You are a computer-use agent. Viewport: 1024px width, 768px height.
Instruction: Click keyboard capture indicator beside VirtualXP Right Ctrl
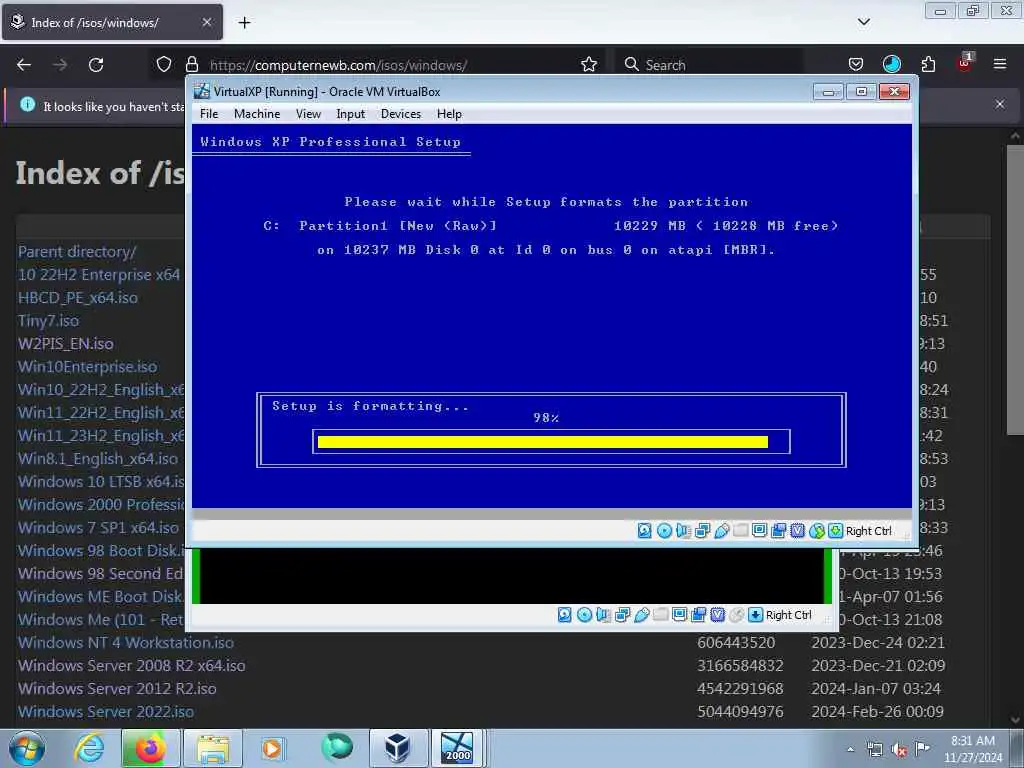(x=835, y=531)
